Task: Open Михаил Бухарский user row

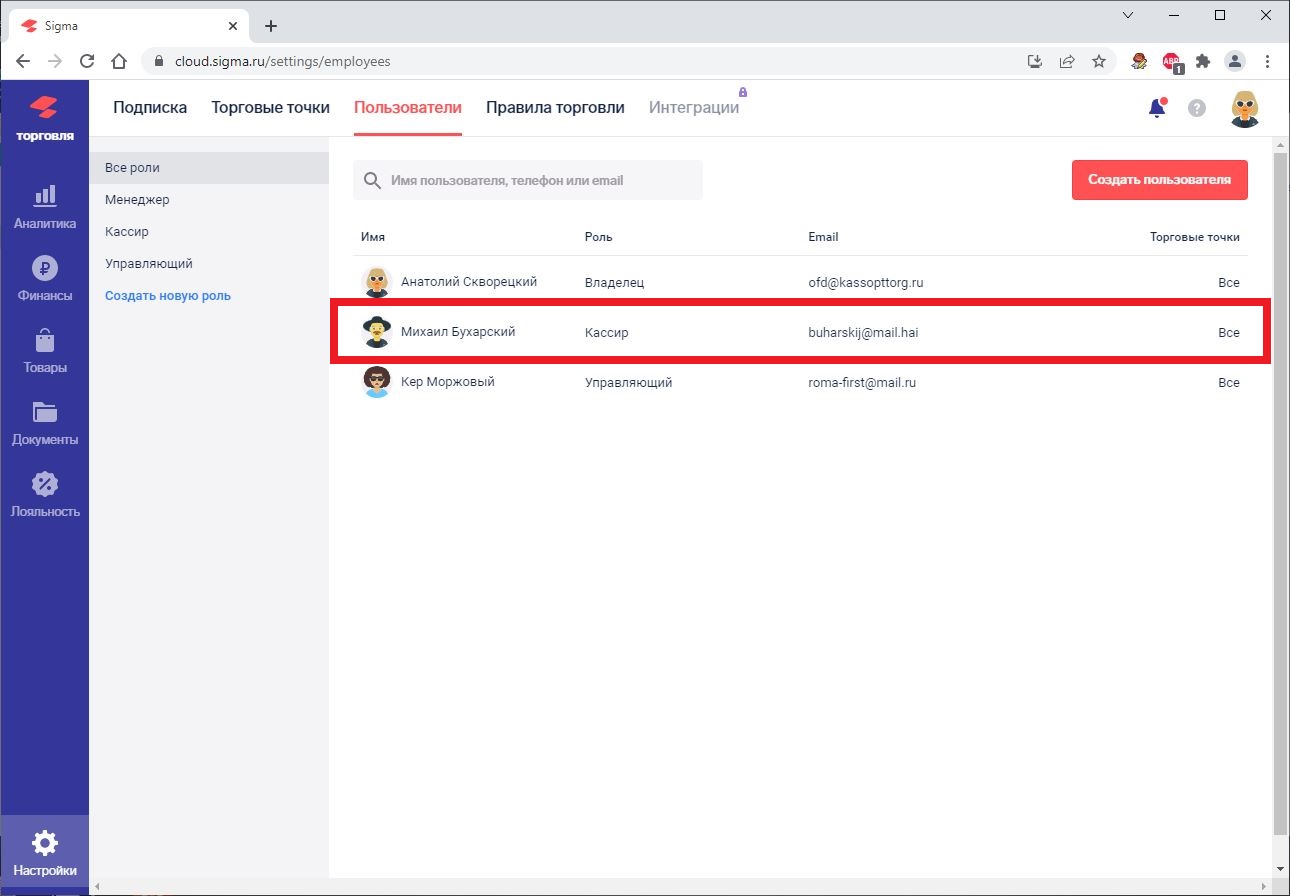Action: click(458, 332)
